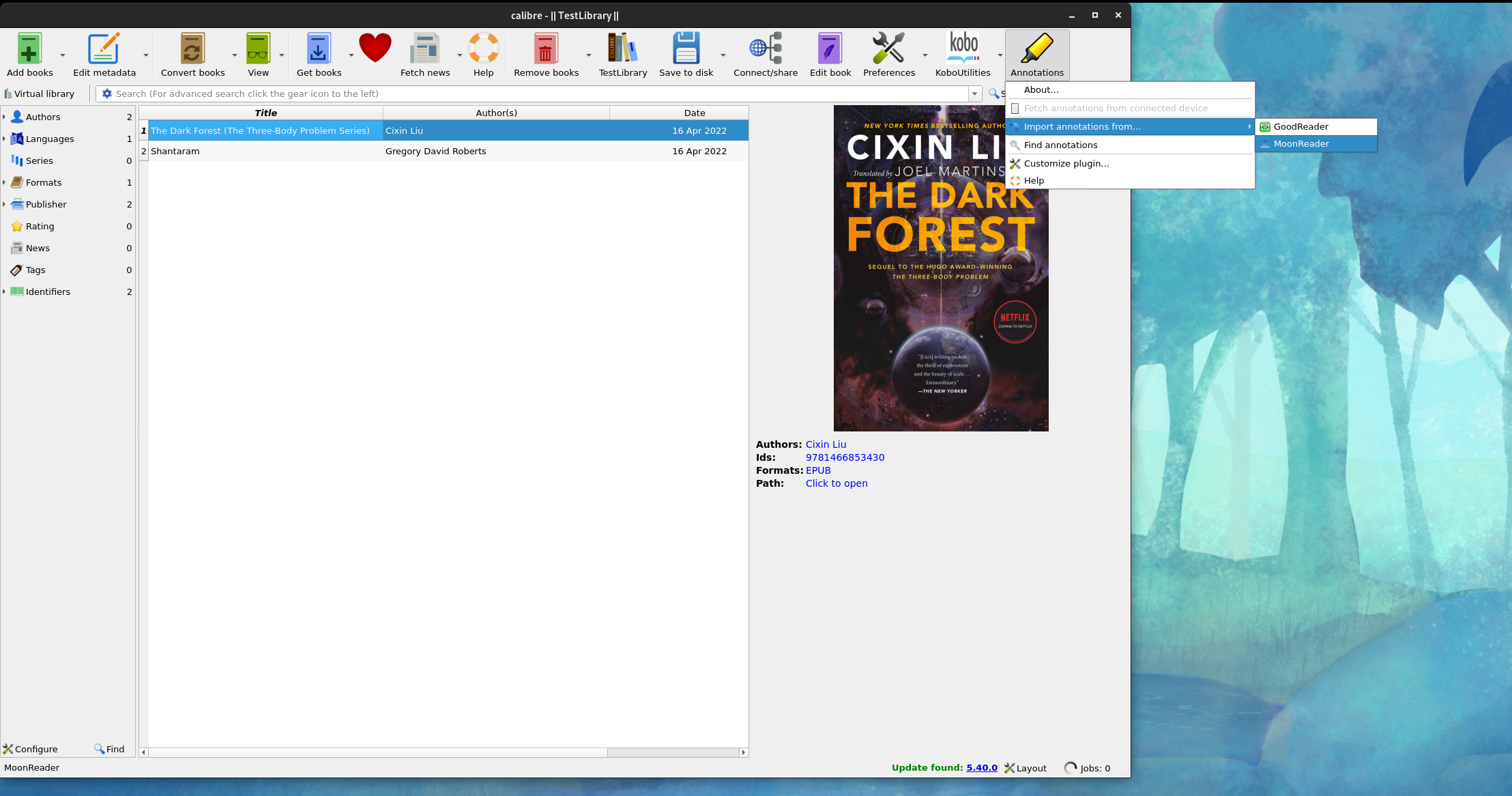Click the Connect/share icon
1512x796 pixels.
(765, 49)
